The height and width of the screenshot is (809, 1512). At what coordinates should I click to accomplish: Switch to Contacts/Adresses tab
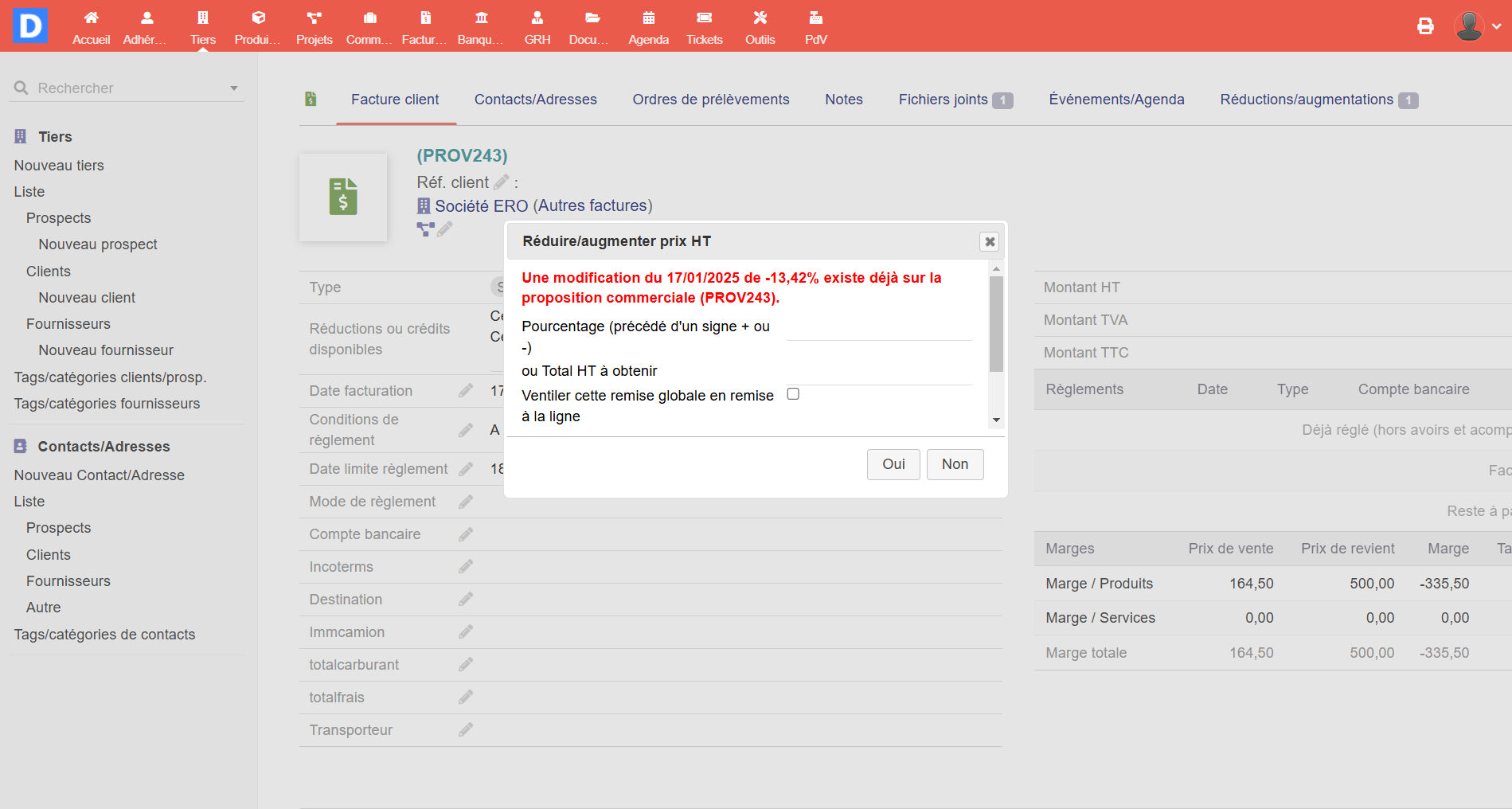click(x=535, y=100)
